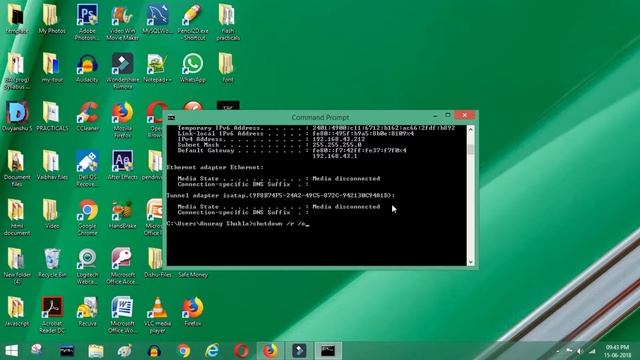Screen dimensions: 640x360
Task: Click the 'shutdown /r /o' command line
Action: click(x=238, y=224)
